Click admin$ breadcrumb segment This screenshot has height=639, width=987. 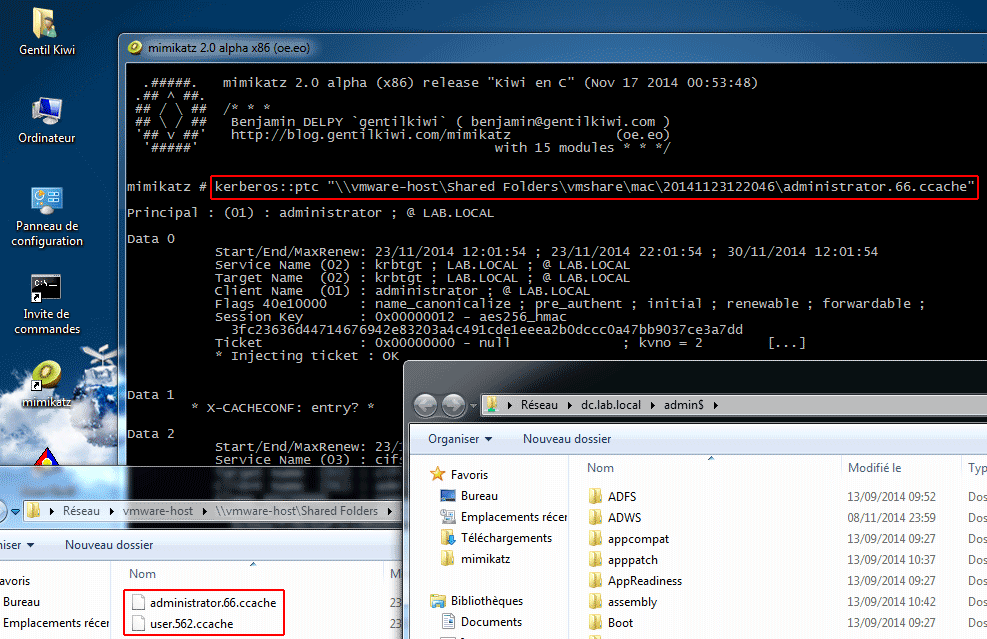point(684,405)
